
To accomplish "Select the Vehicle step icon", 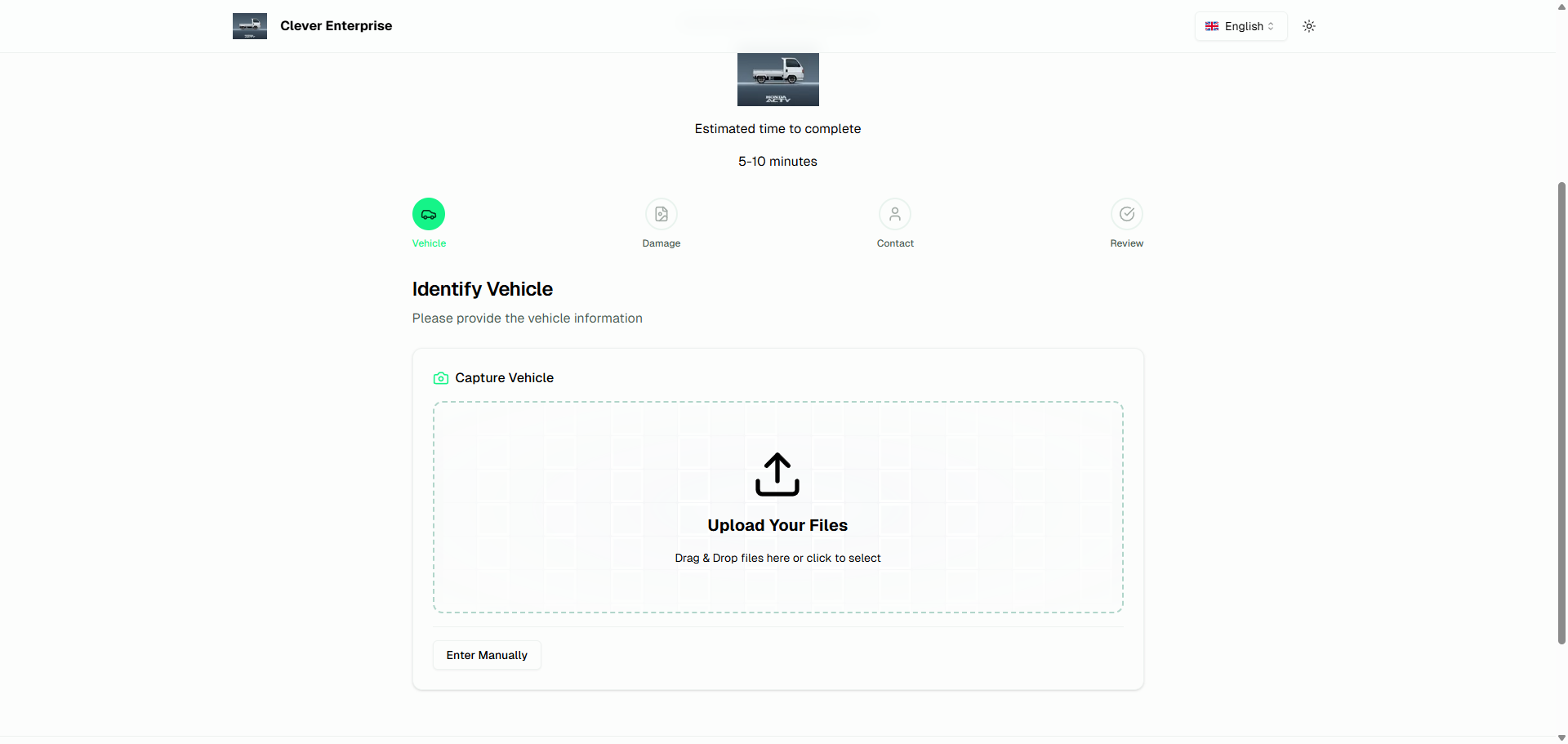I will [x=428, y=214].
